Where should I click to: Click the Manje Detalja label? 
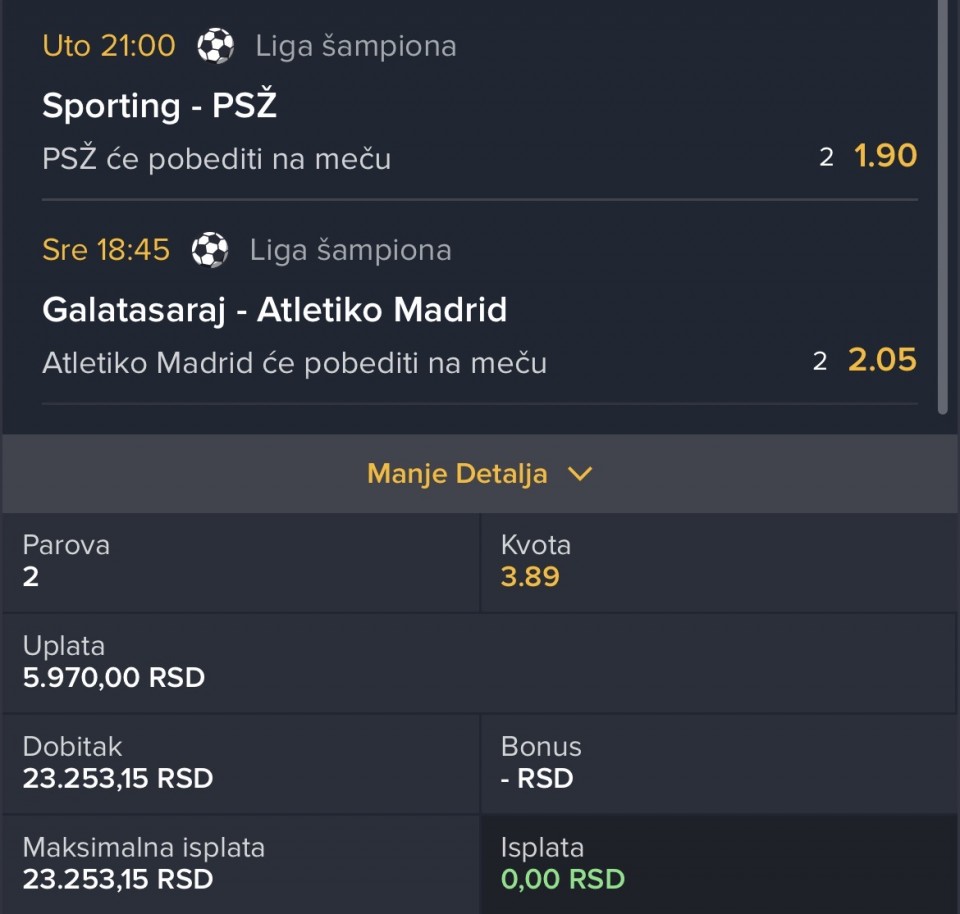pyautogui.click(x=457, y=474)
